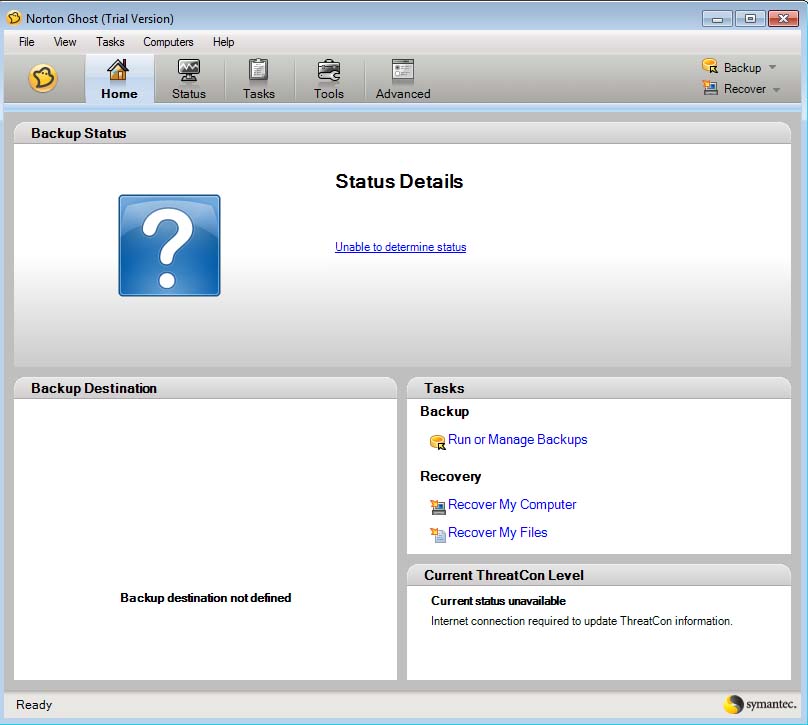Click the Backup icon at top right

(710, 66)
